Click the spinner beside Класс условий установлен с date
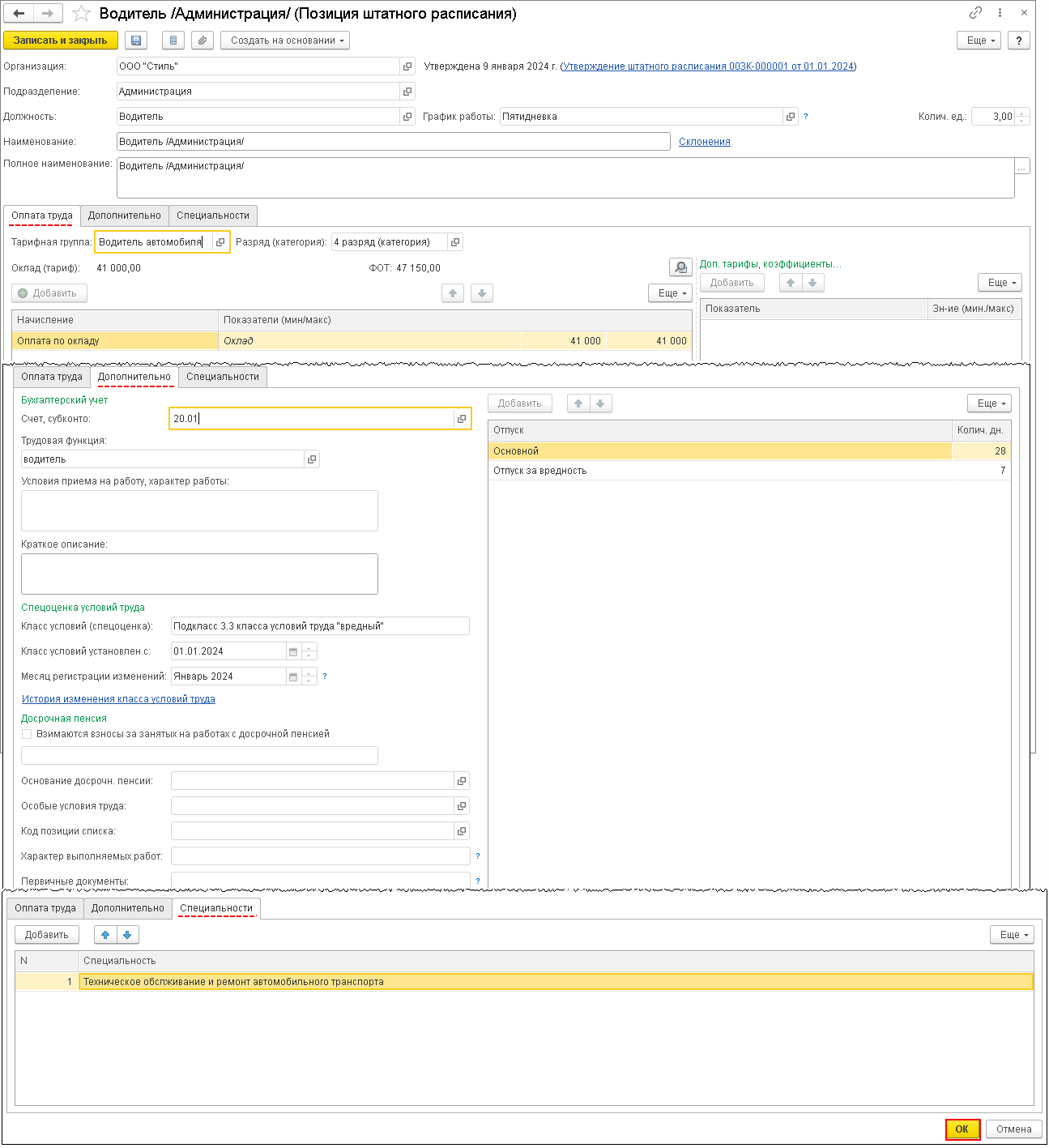This screenshot has height=1148, width=1049. pos(309,651)
